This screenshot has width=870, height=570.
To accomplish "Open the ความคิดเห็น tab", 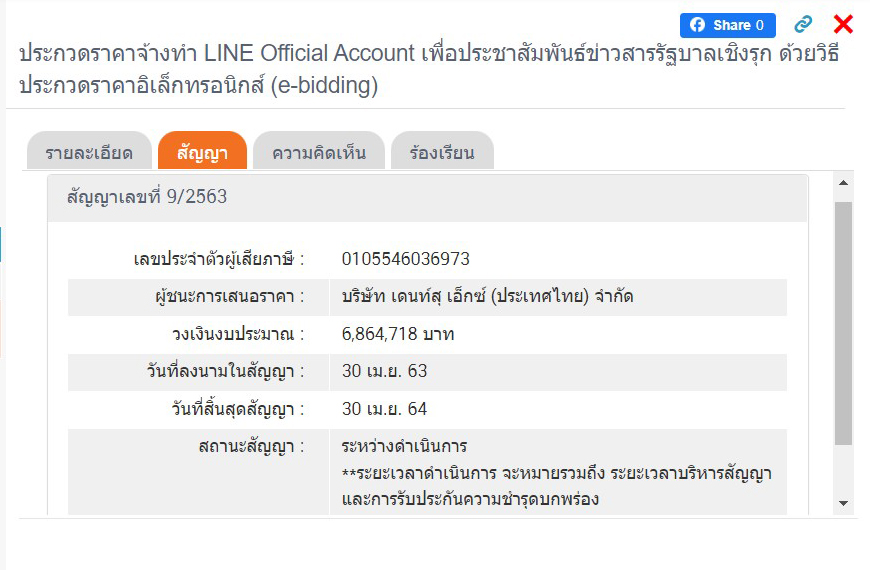I will pyautogui.click(x=319, y=153).
